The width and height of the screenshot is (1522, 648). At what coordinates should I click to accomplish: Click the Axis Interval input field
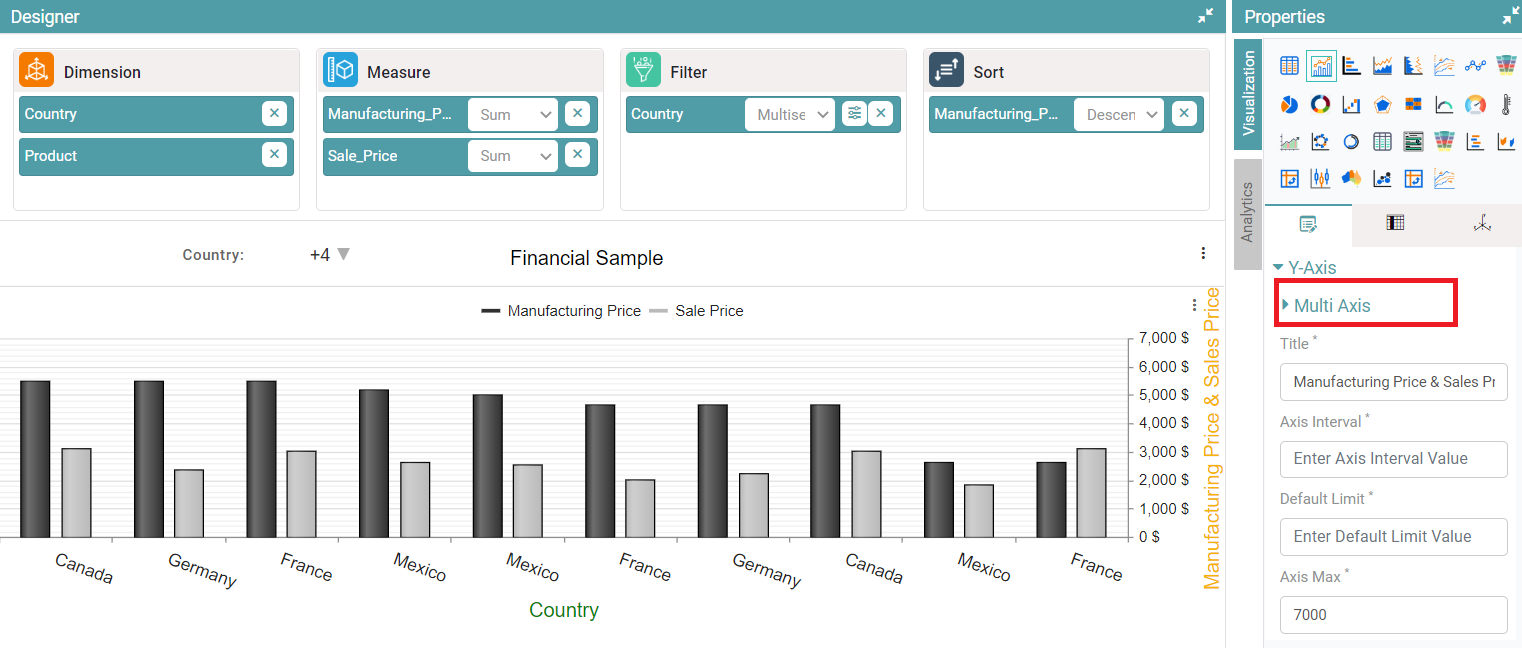click(1393, 459)
